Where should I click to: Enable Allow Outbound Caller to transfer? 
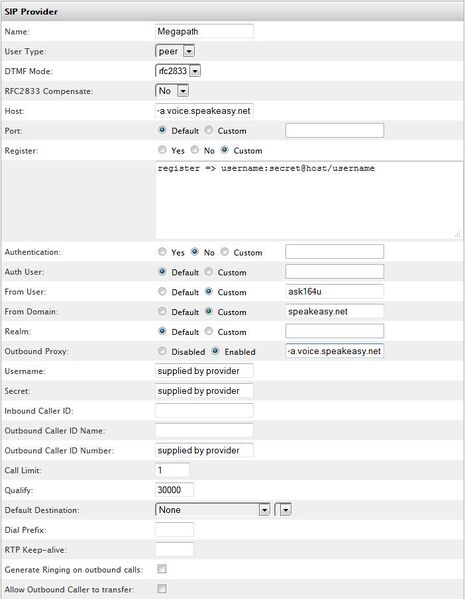pyautogui.click(x=162, y=589)
